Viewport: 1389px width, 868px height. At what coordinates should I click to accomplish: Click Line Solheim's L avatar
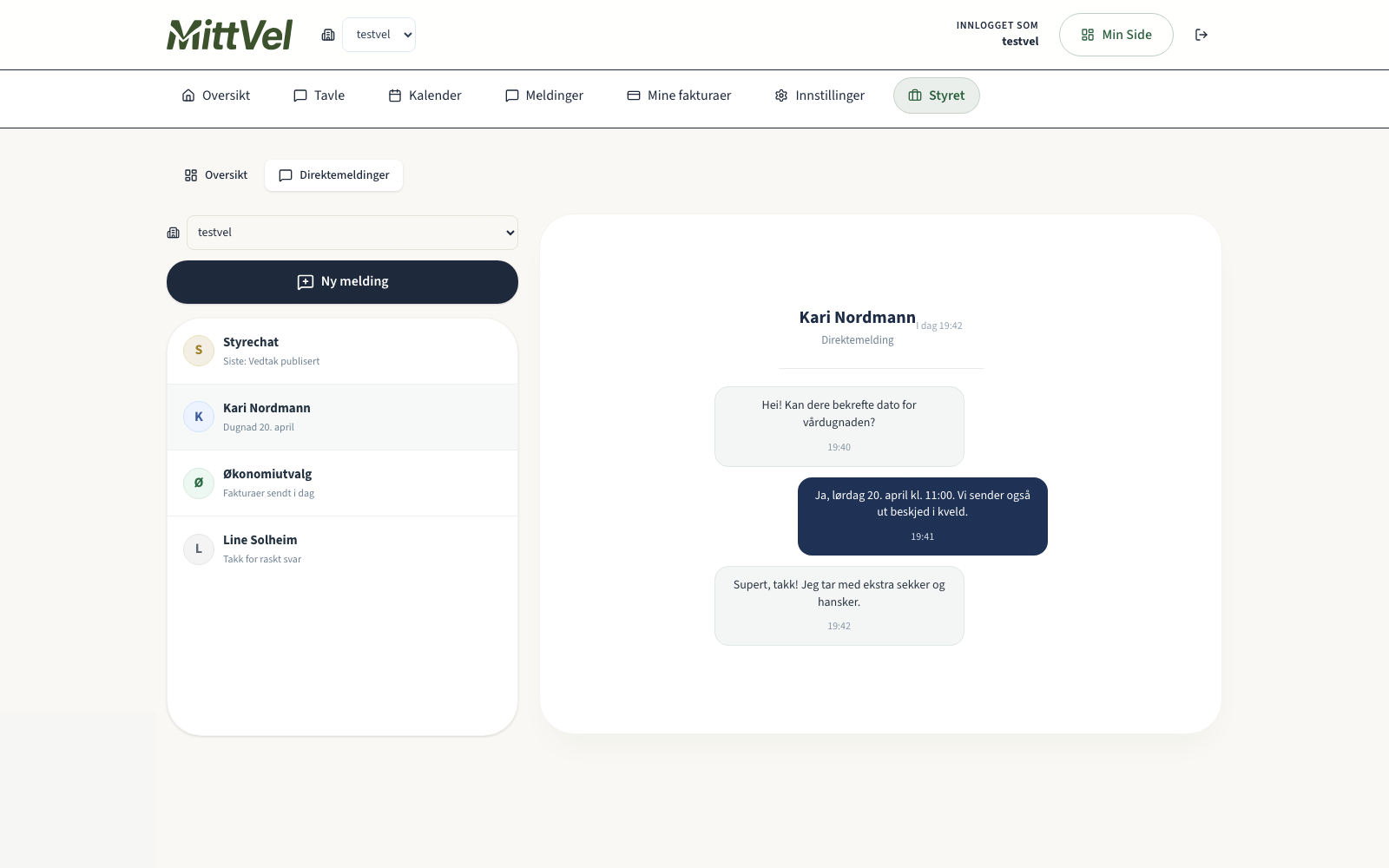click(x=199, y=549)
